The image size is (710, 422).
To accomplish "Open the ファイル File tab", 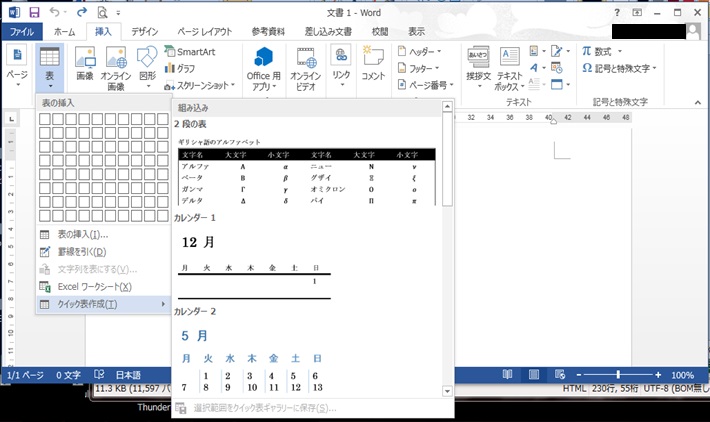I will 21,32.
